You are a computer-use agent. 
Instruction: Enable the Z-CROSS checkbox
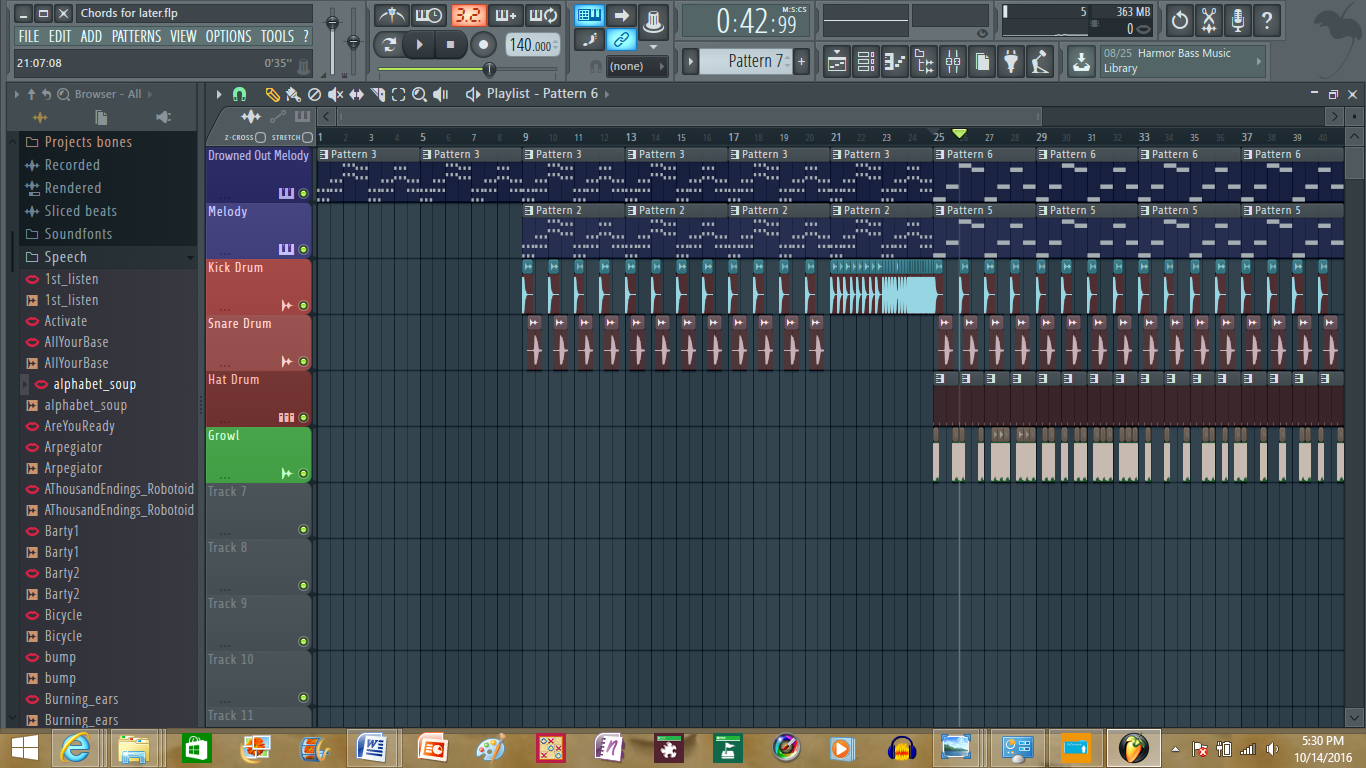click(260, 137)
